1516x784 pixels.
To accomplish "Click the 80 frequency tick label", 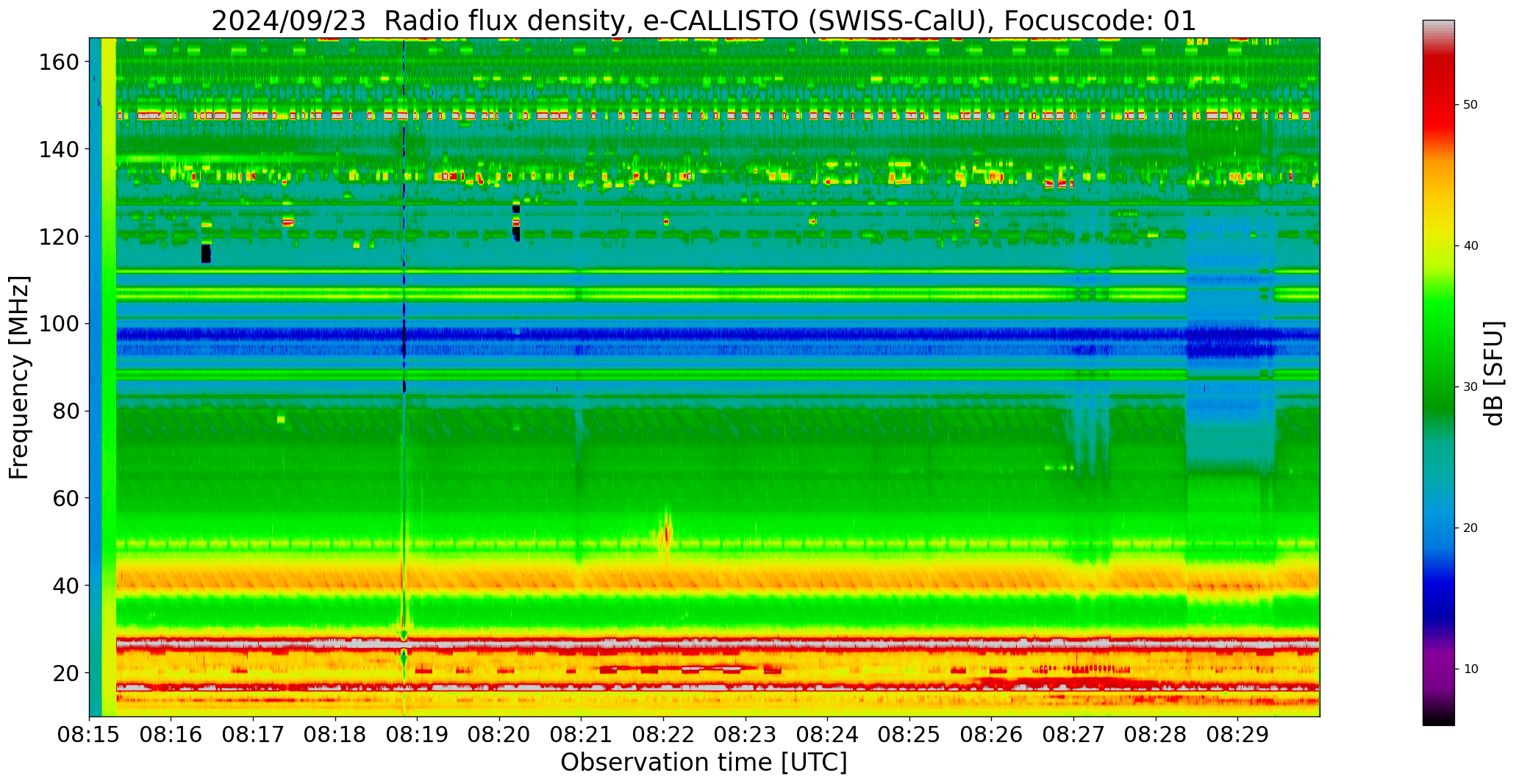I will point(65,411).
